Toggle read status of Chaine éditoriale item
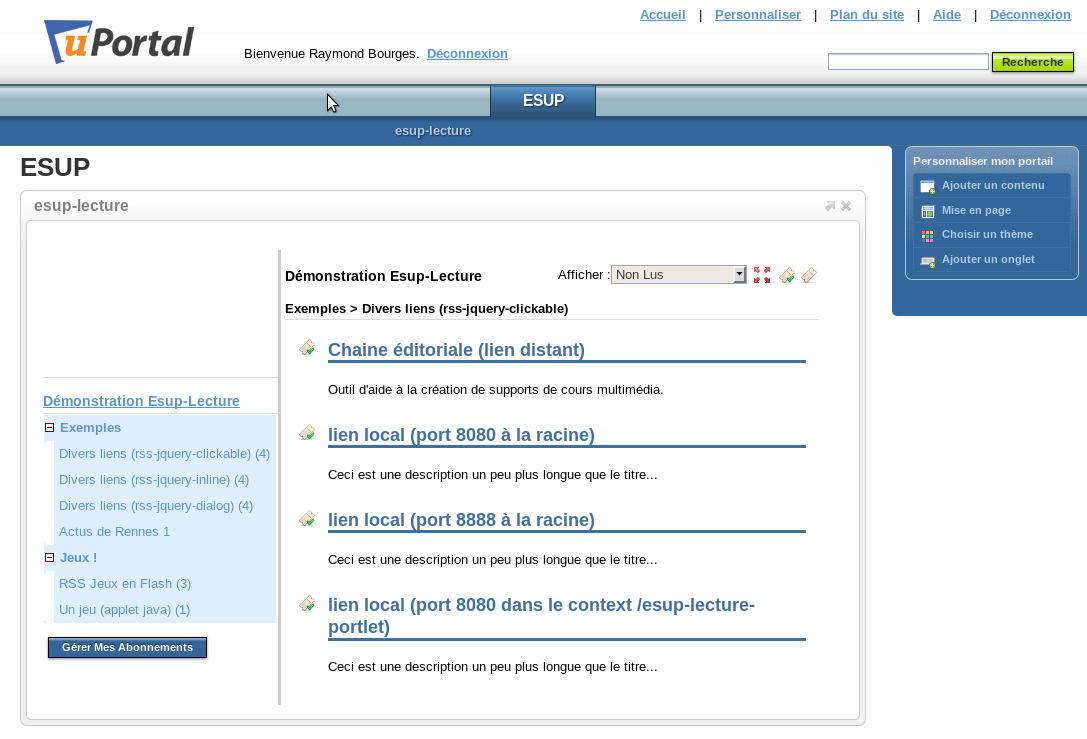This screenshot has width=1087, height=739. pyautogui.click(x=307, y=348)
